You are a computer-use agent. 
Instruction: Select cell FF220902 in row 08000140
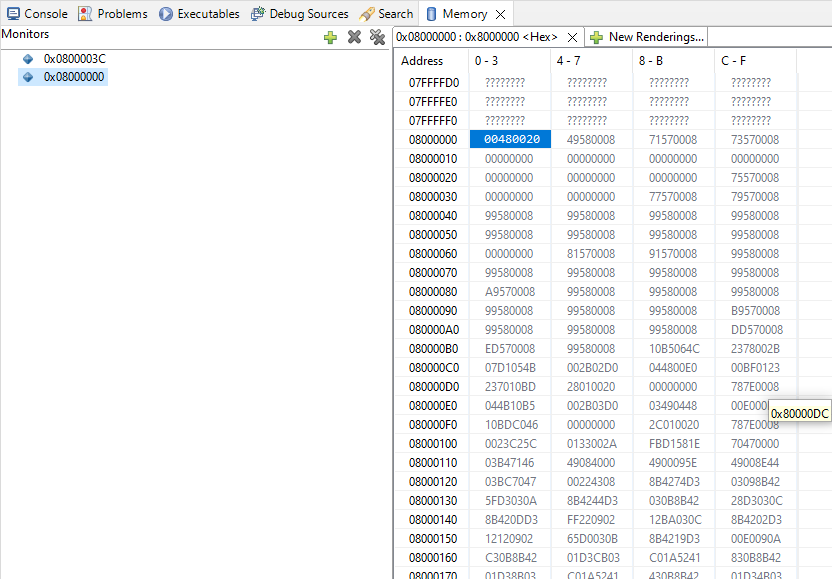[x=592, y=520]
